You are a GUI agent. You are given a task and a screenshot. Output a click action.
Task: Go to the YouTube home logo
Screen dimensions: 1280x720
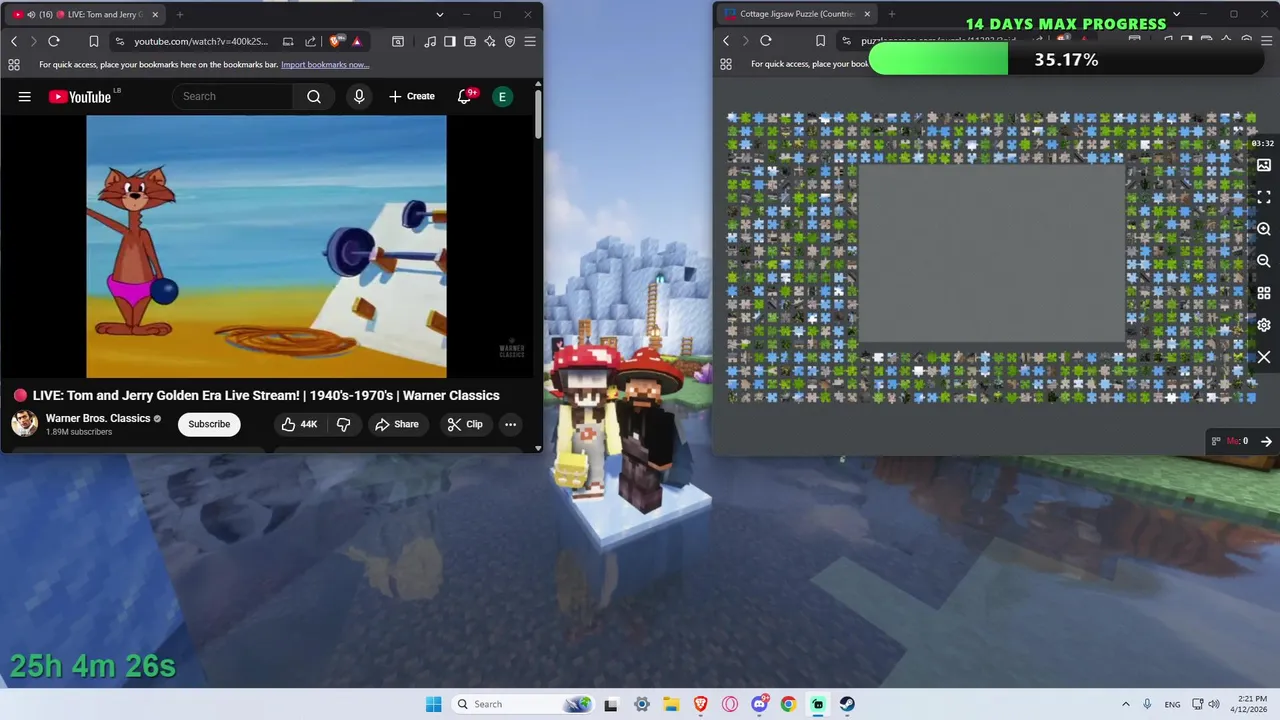point(80,96)
